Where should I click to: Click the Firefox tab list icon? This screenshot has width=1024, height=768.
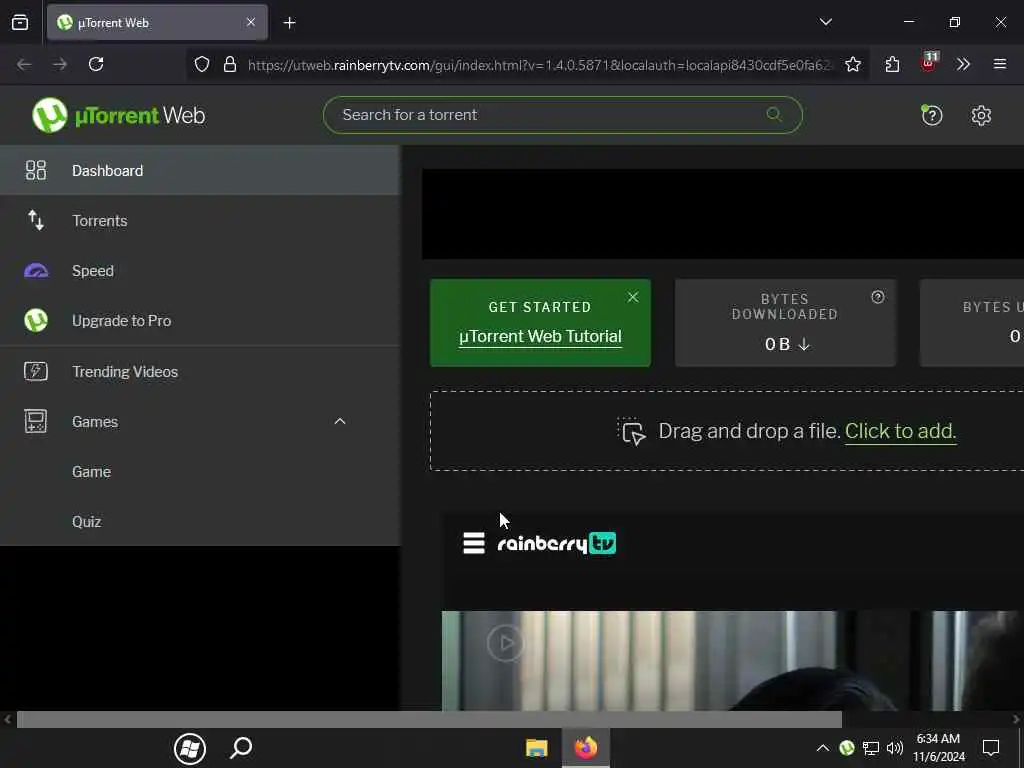20,23
